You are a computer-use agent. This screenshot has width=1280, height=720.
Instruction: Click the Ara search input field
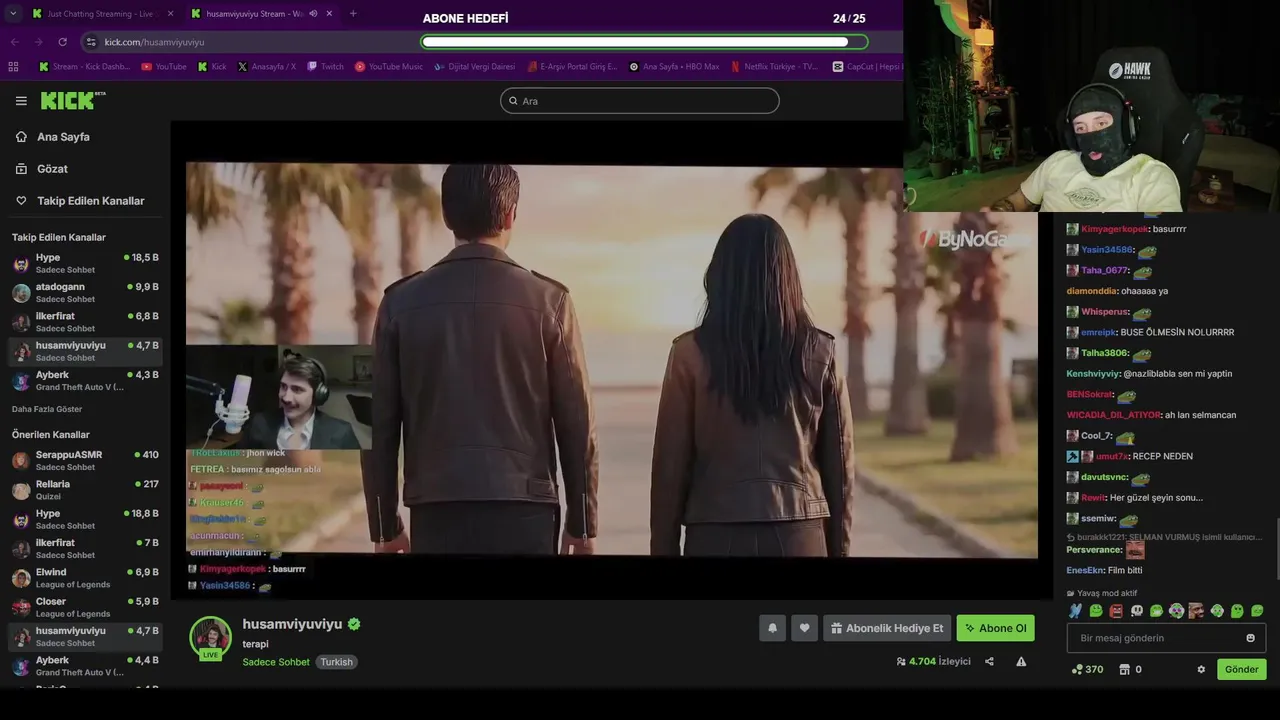point(640,101)
